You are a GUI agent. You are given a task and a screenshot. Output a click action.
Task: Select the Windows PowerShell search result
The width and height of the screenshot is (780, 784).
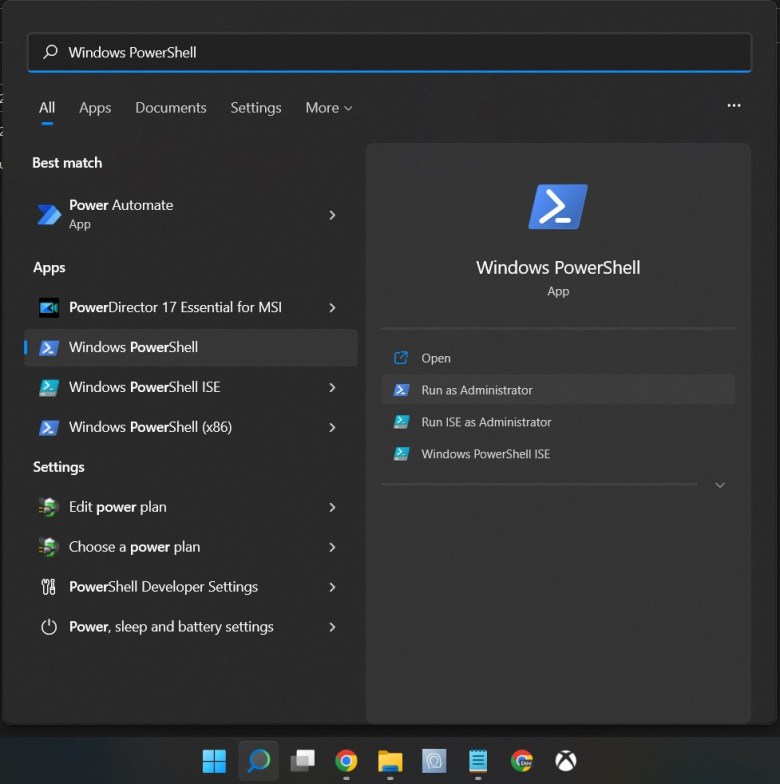[191, 348]
